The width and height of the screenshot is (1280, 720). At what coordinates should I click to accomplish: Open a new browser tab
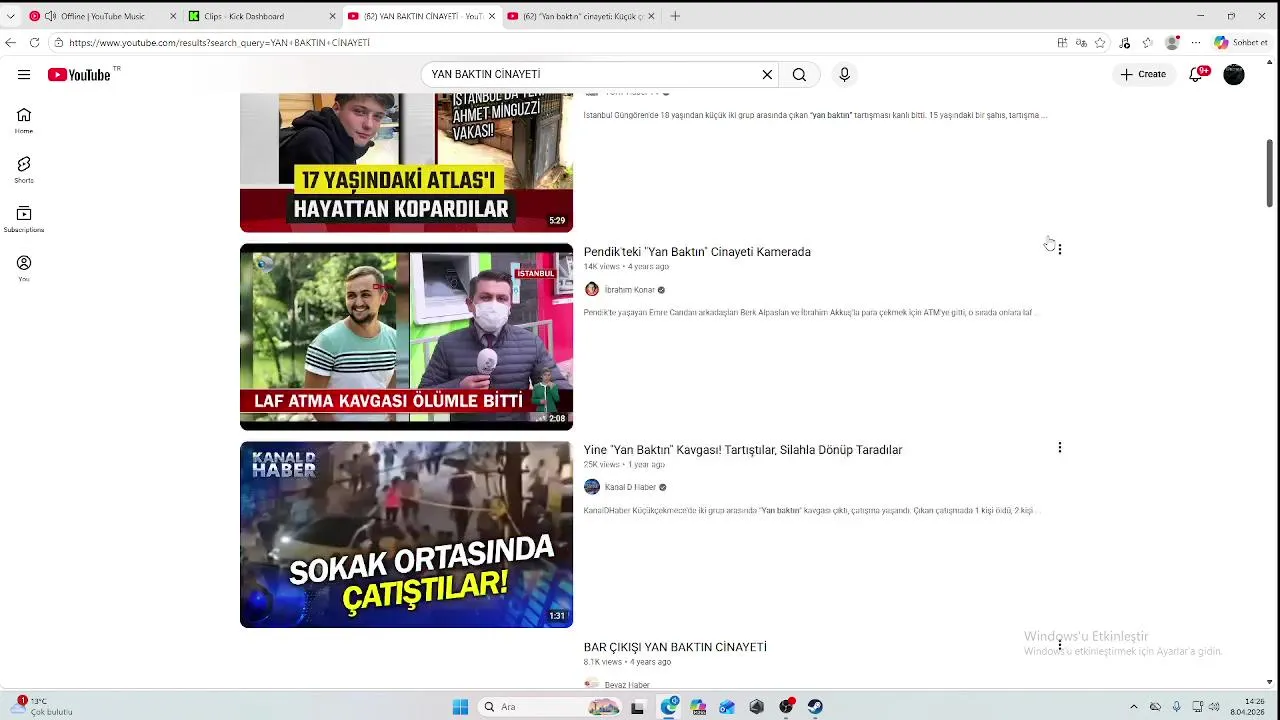(675, 16)
